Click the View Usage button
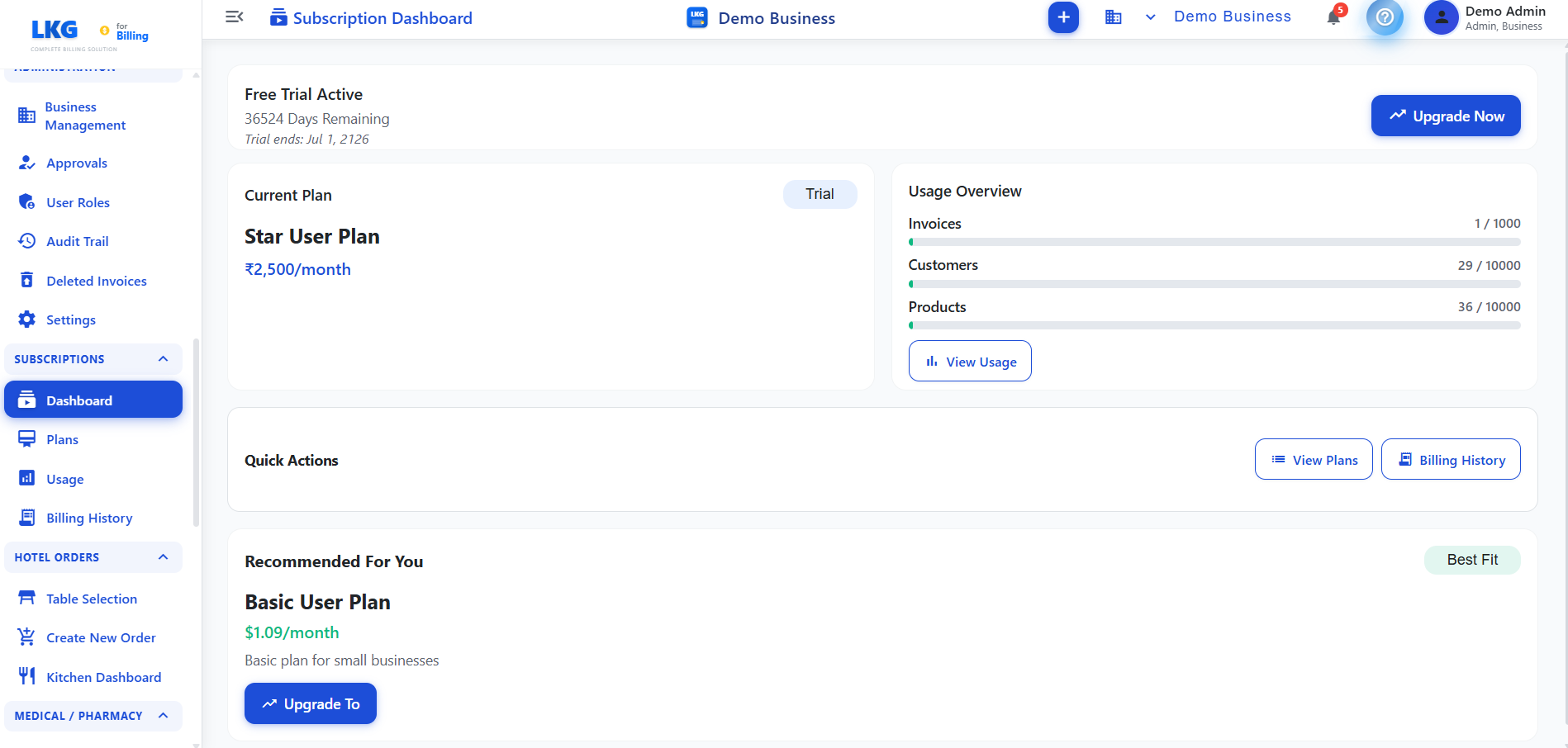 click(x=970, y=361)
